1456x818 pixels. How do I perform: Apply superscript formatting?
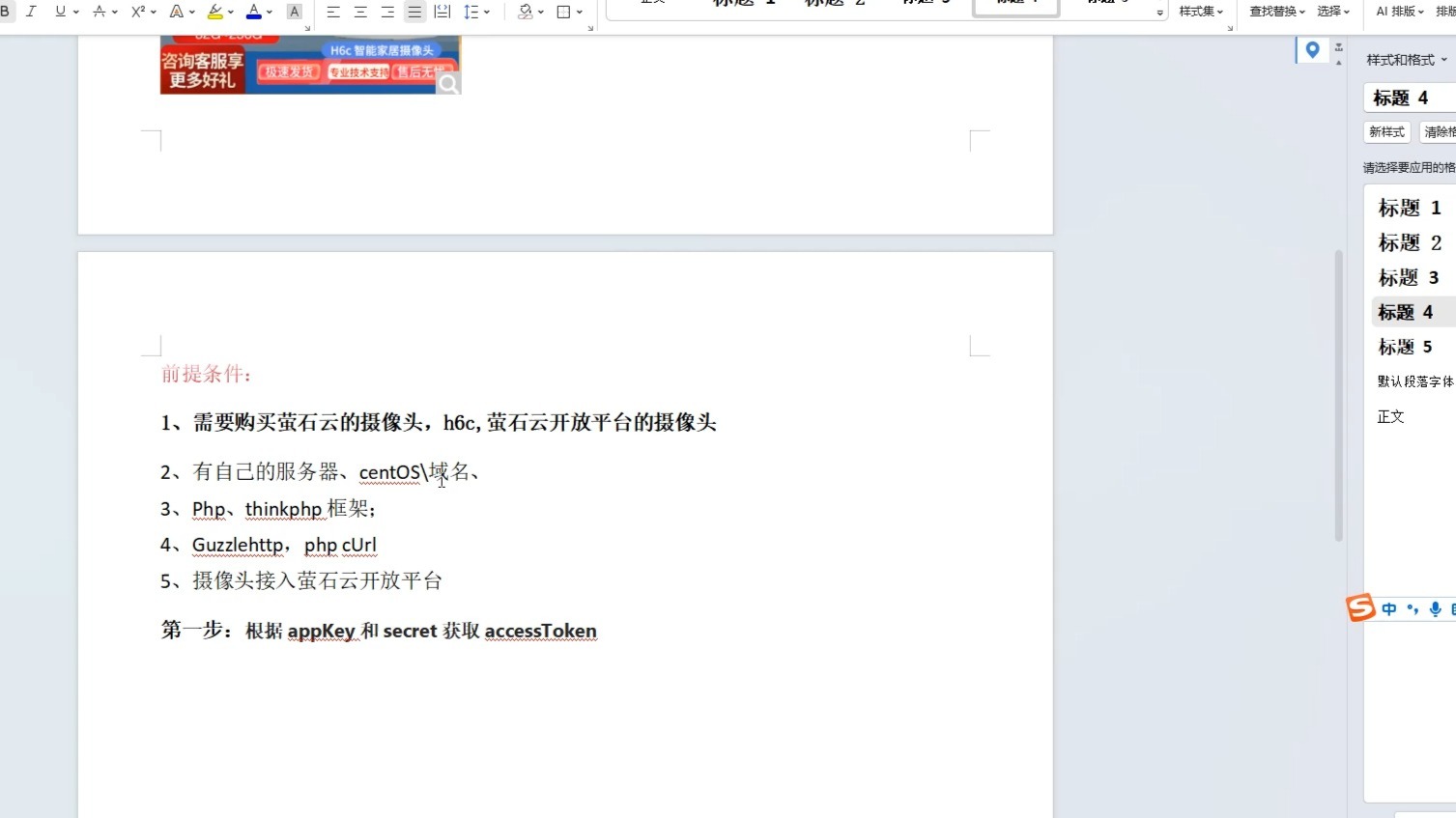click(138, 12)
